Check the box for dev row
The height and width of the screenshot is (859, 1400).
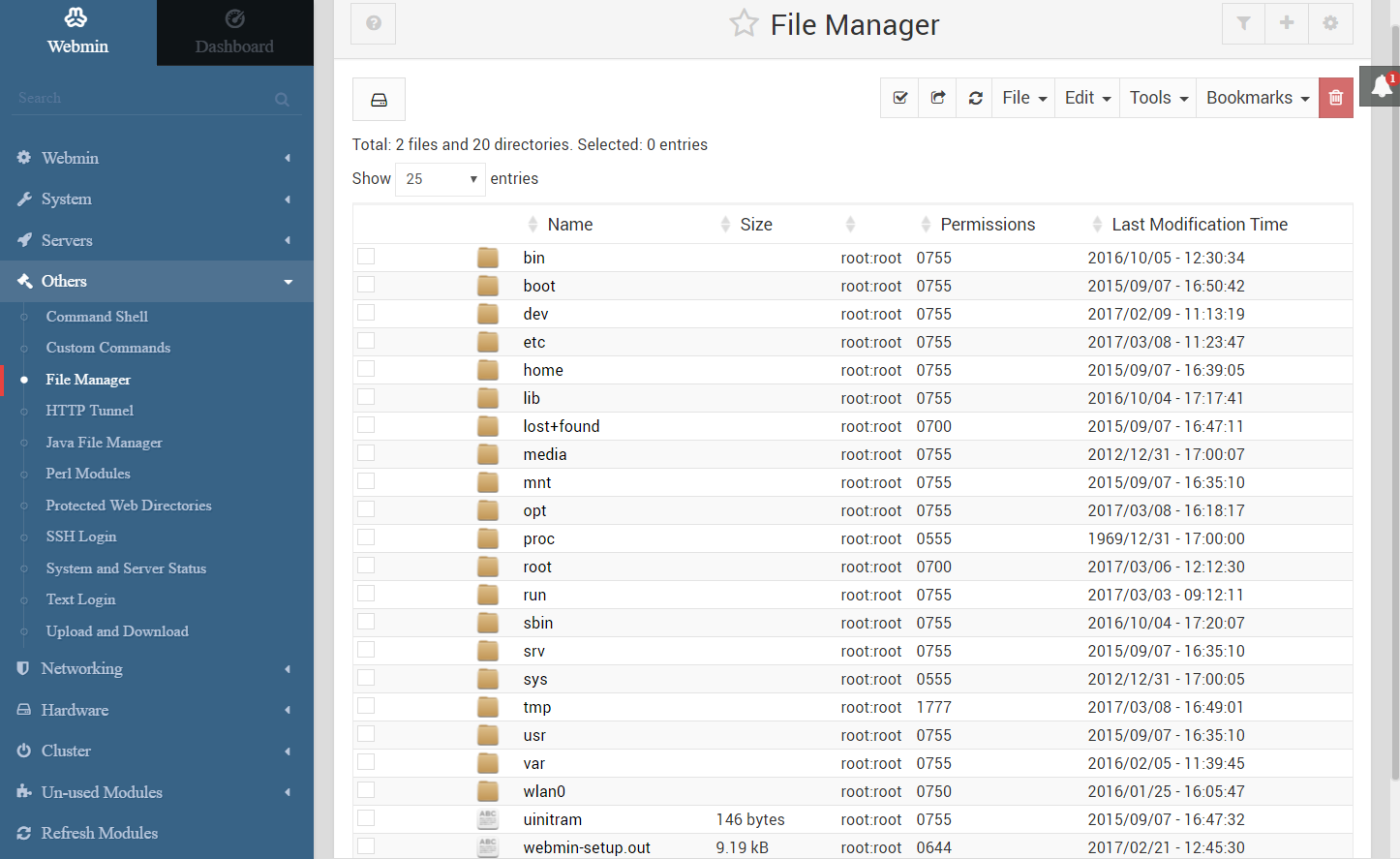(x=366, y=312)
